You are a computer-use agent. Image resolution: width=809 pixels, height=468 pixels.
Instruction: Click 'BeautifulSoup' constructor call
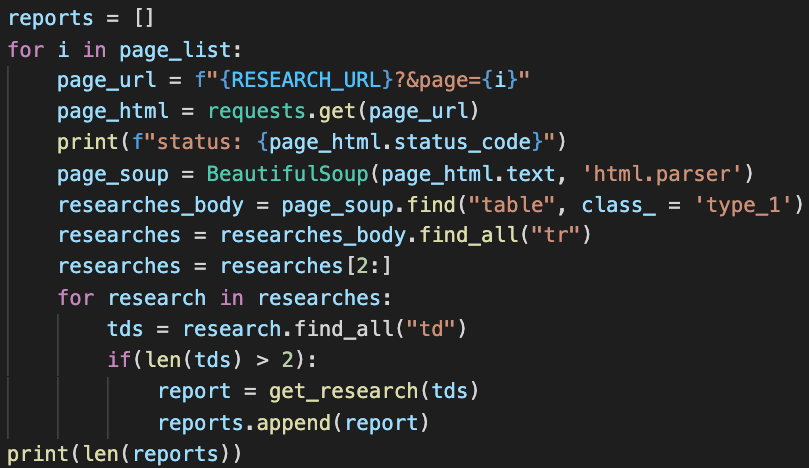(x=288, y=174)
